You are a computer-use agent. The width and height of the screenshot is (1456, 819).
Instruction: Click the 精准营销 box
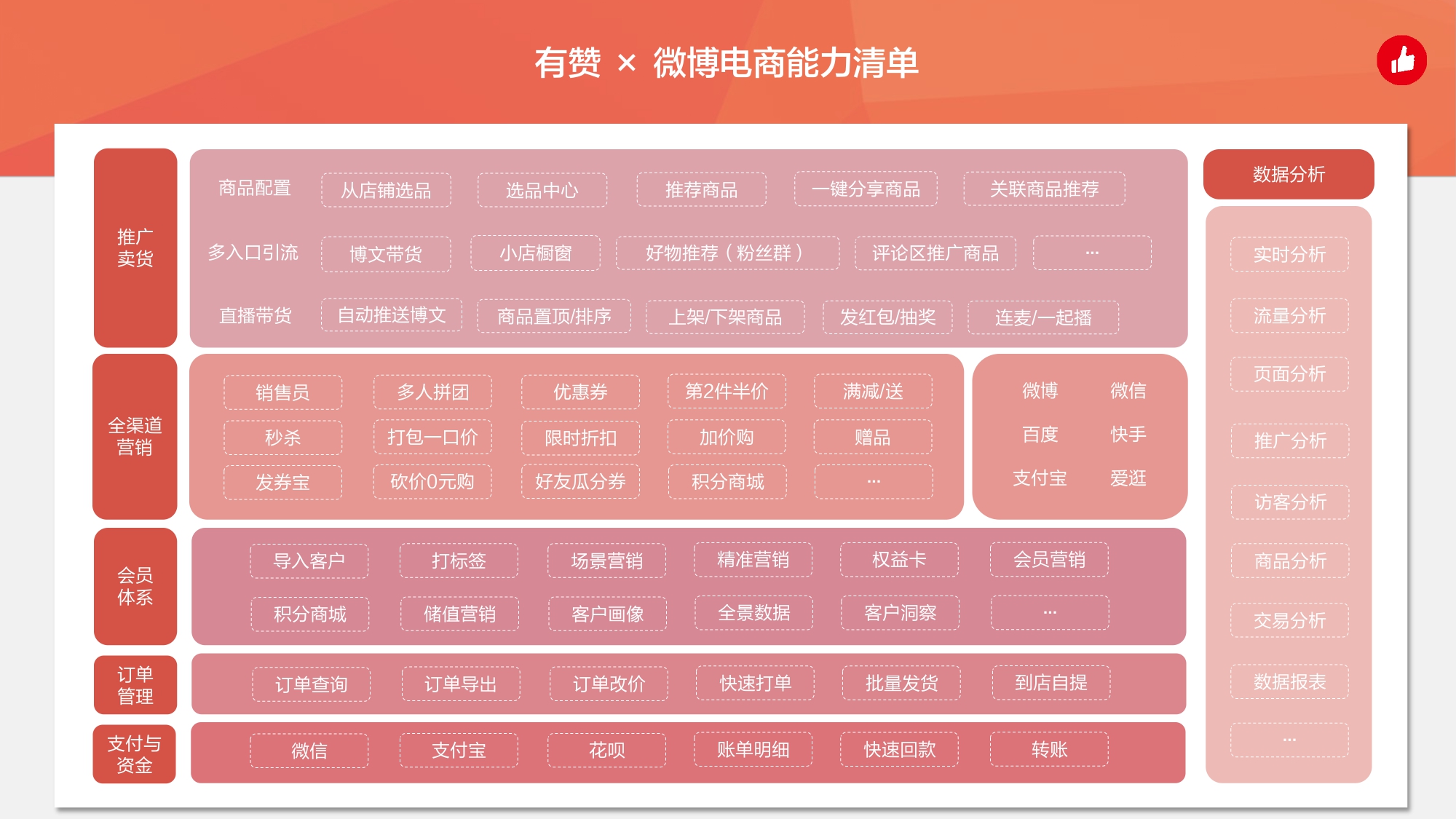coord(753,559)
